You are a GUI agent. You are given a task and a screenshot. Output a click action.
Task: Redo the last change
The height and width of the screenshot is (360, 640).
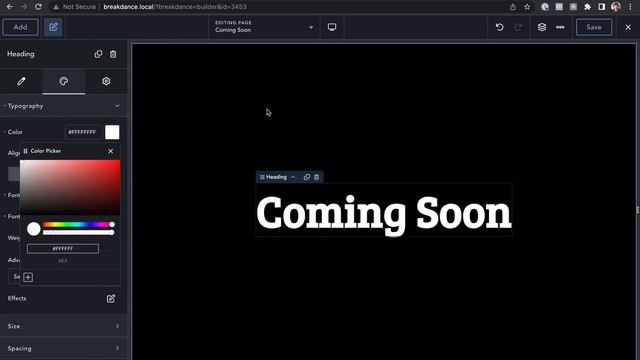point(518,27)
